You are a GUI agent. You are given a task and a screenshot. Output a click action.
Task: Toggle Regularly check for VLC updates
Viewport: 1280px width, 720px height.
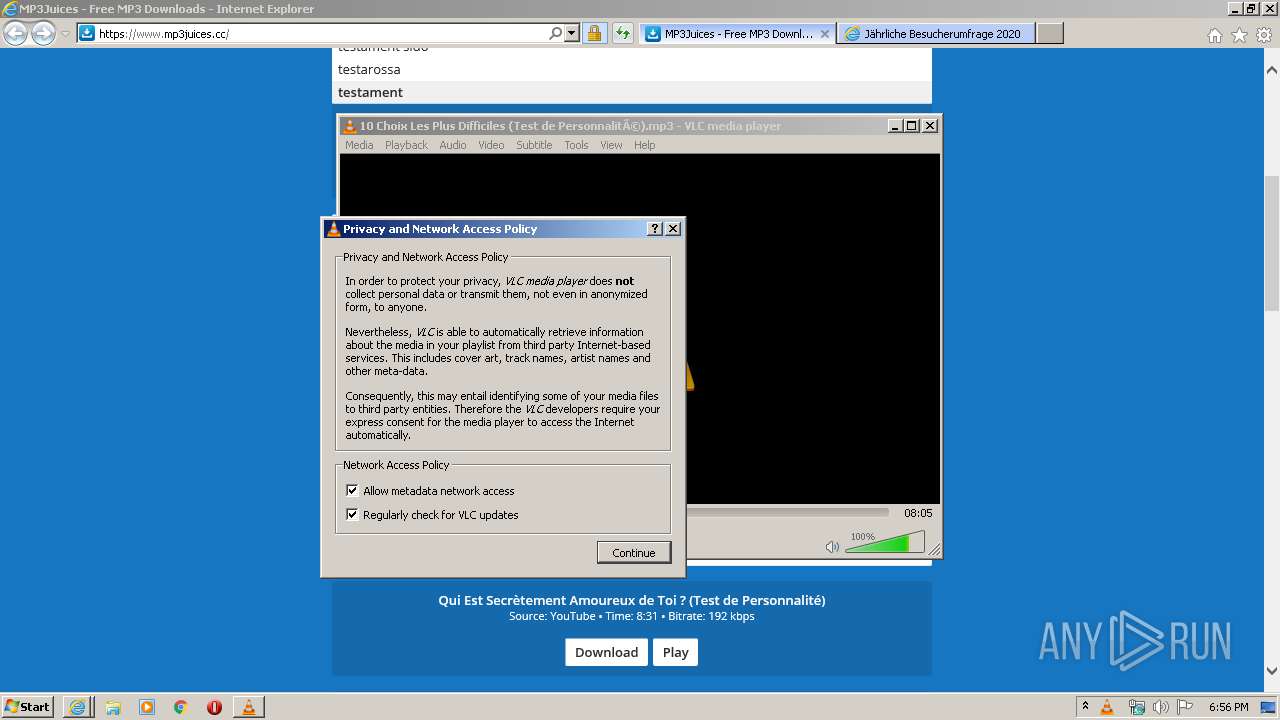pyautogui.click(x=352, y=515)
